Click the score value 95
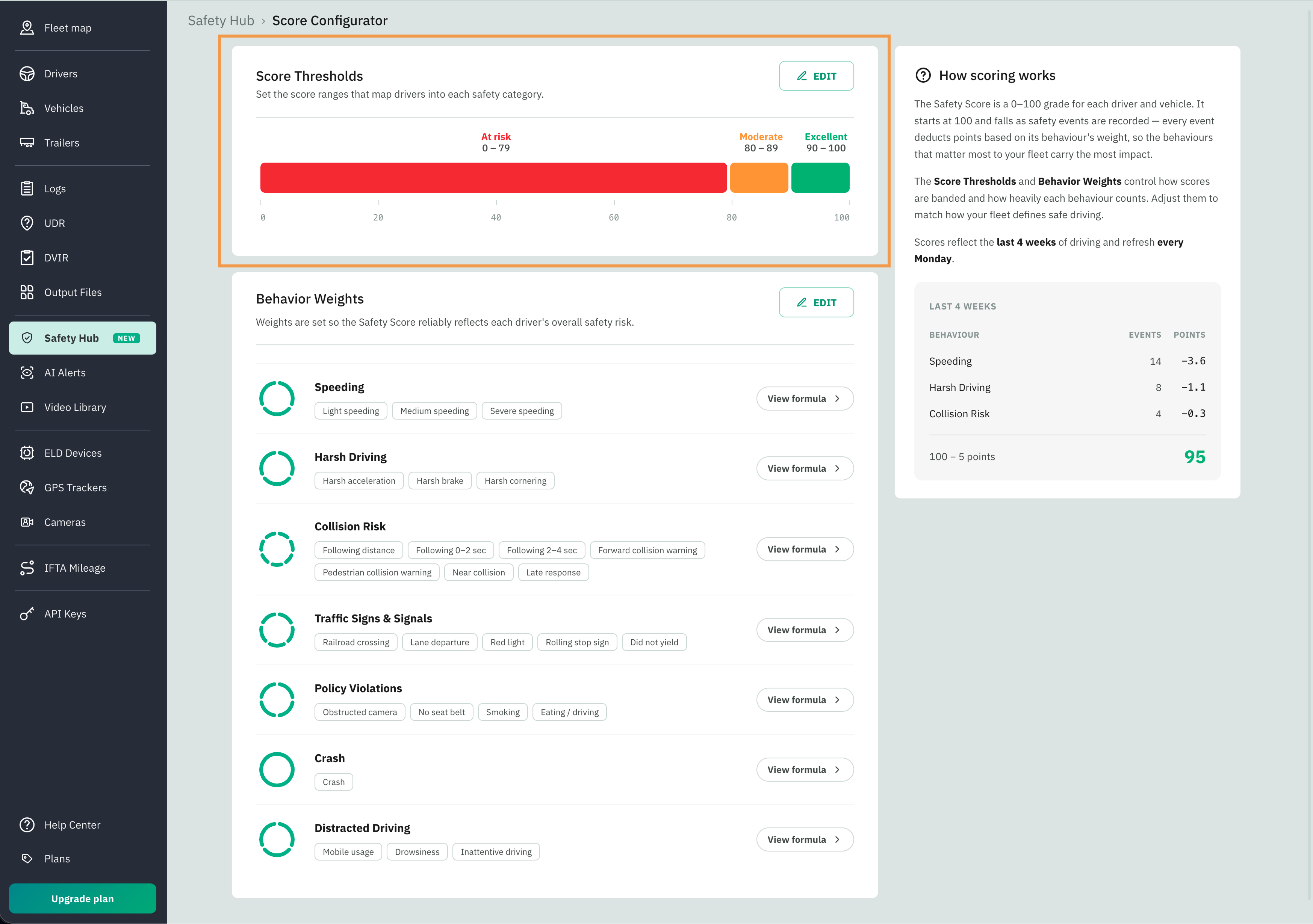The image size is (1313, 924). (x=1195, y=457)
